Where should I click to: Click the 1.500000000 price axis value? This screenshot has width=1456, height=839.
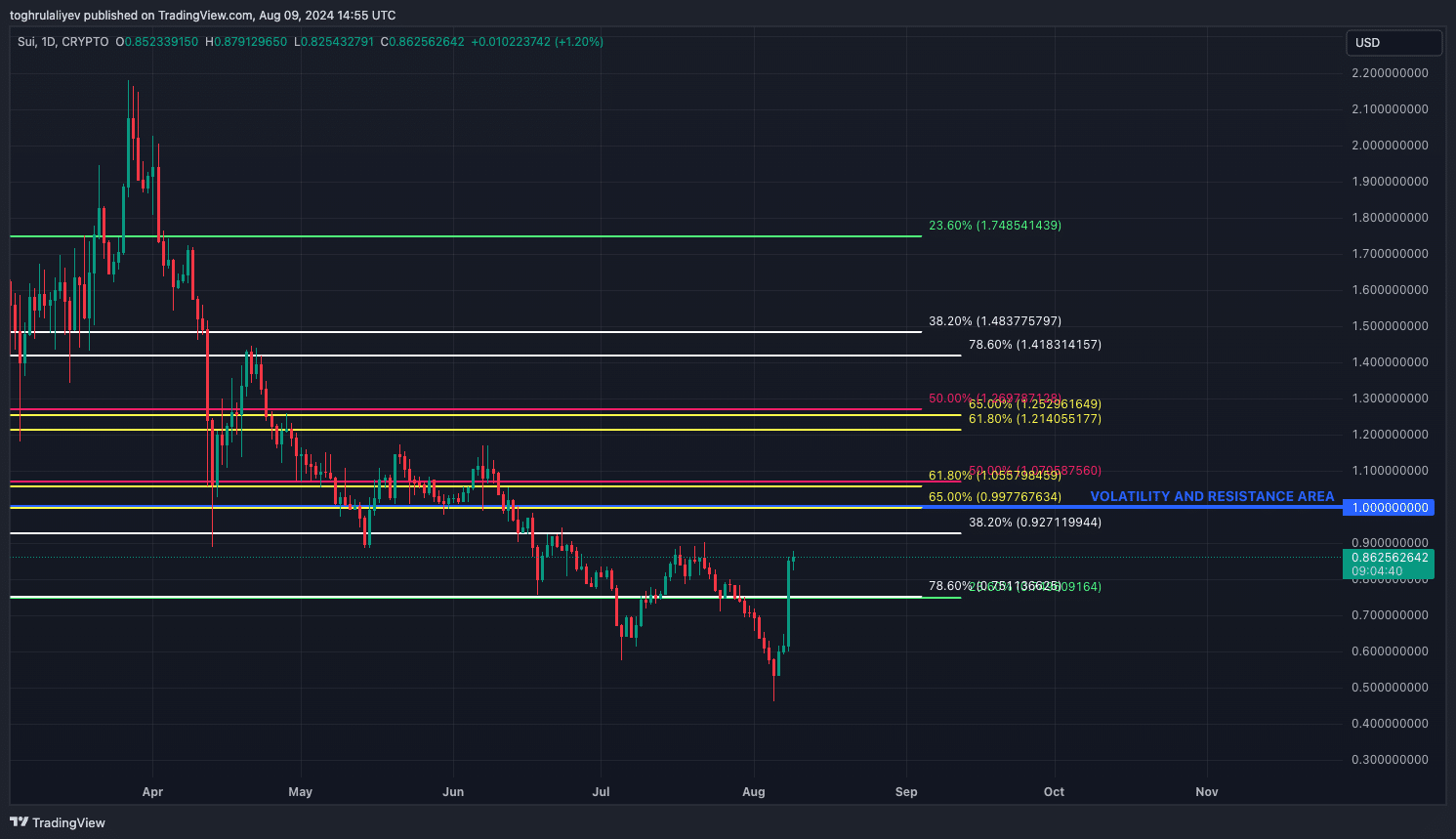pyautogui.click(x=1390, y=326)
